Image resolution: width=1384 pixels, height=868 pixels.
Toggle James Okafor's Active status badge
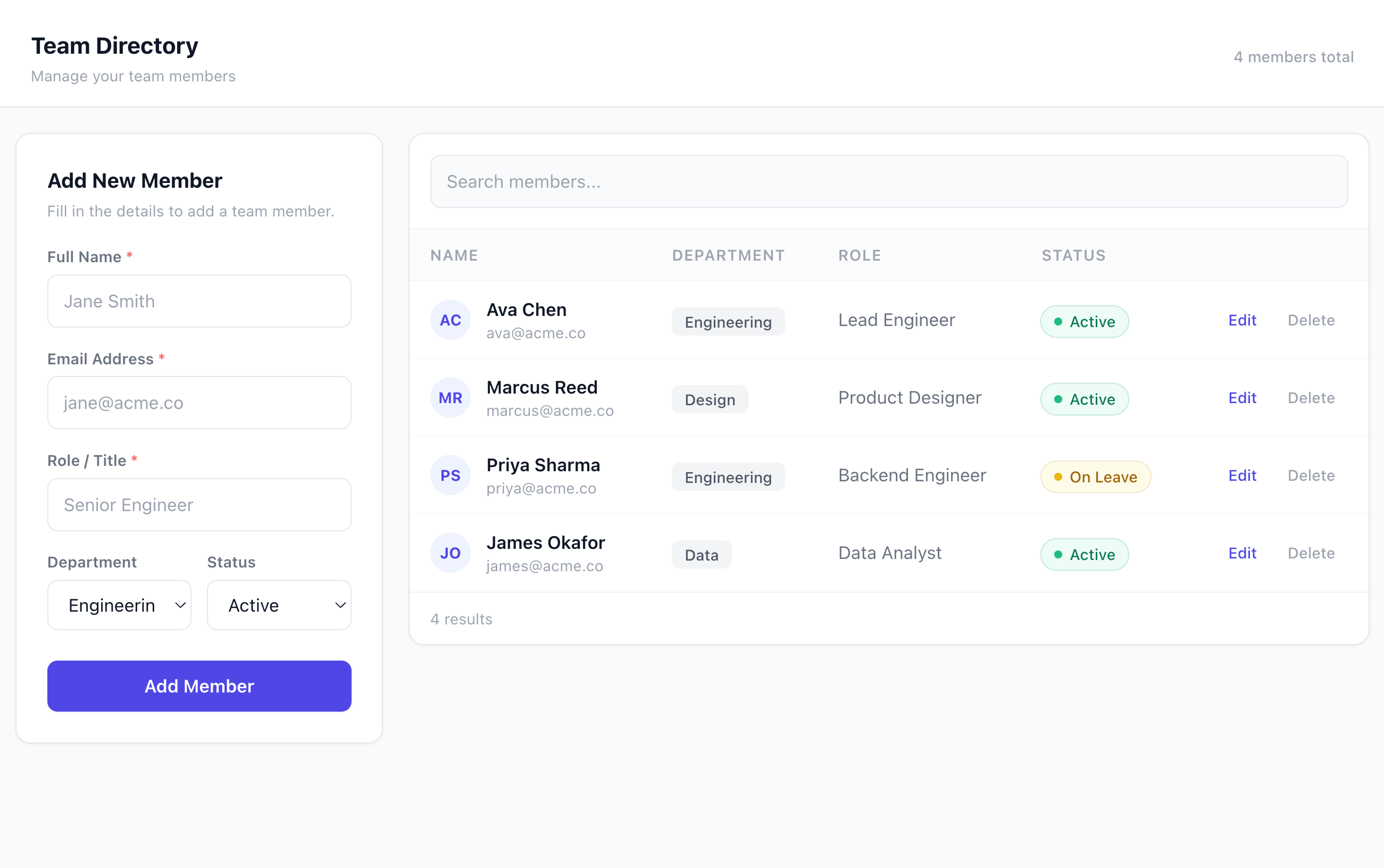[x=1084, y=555]
